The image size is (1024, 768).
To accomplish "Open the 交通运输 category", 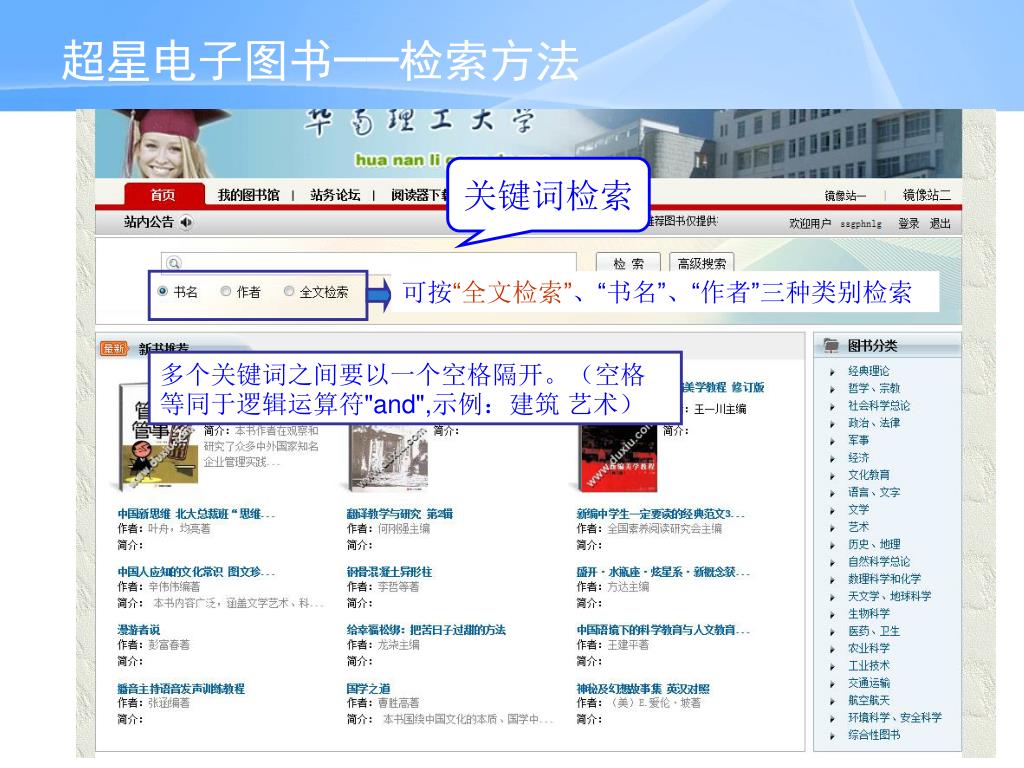I will (869, 683).
